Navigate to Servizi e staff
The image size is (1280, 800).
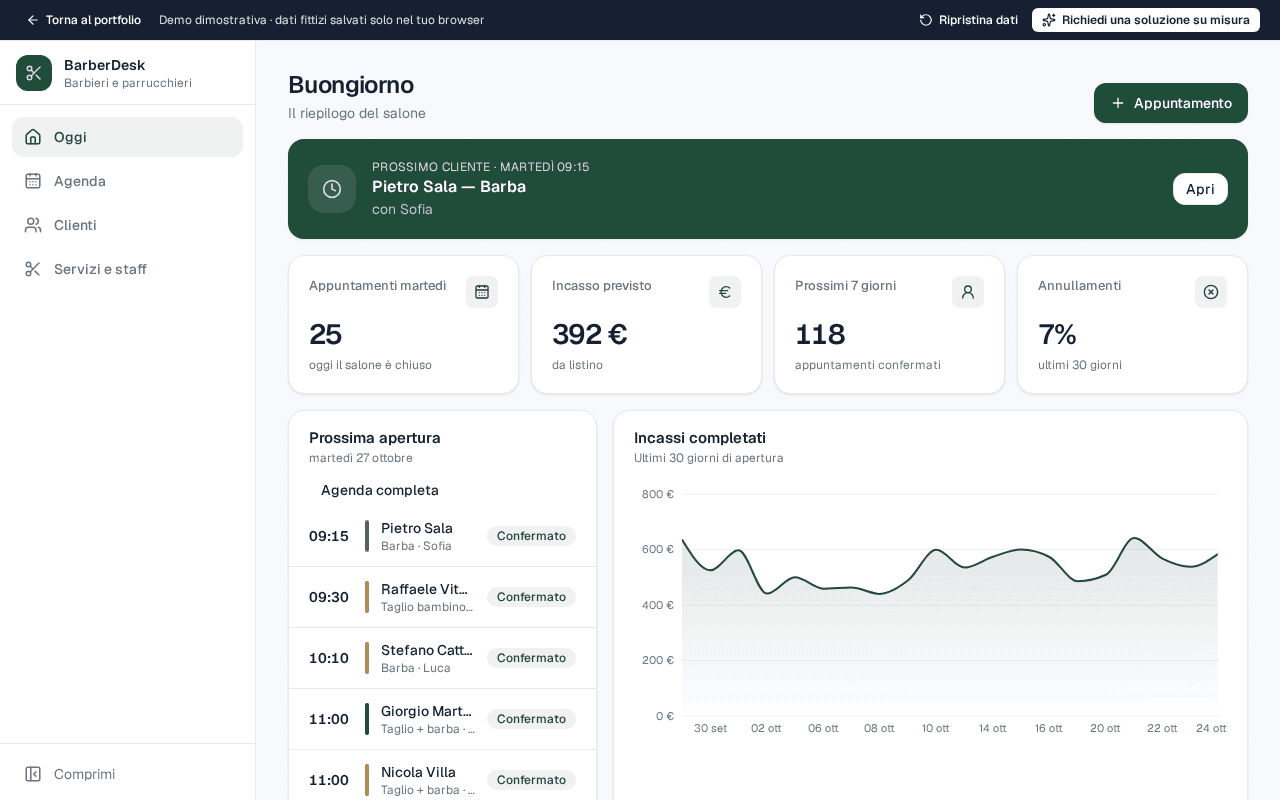[x=127, y=269]
